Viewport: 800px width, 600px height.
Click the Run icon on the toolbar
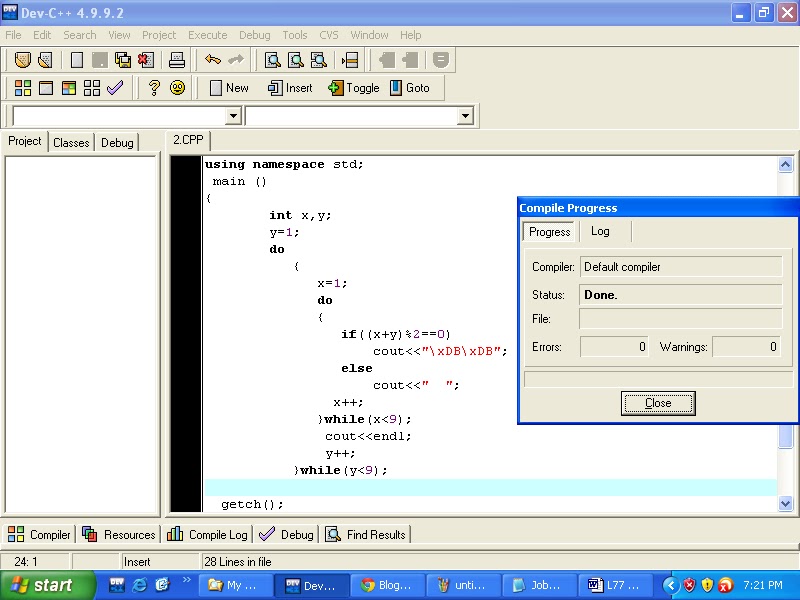coord(46,88)
